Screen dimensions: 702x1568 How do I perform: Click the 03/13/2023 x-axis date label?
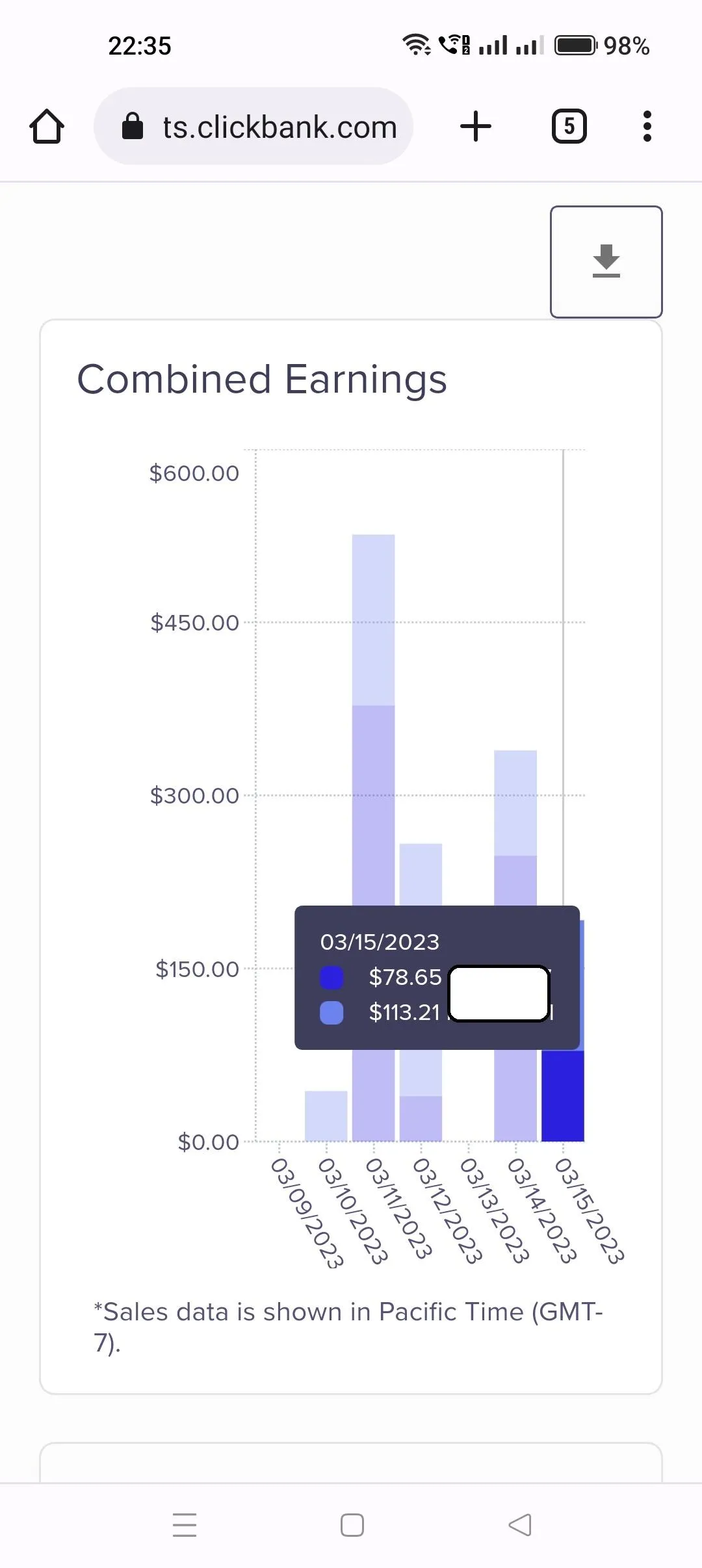coord(494,1210)
